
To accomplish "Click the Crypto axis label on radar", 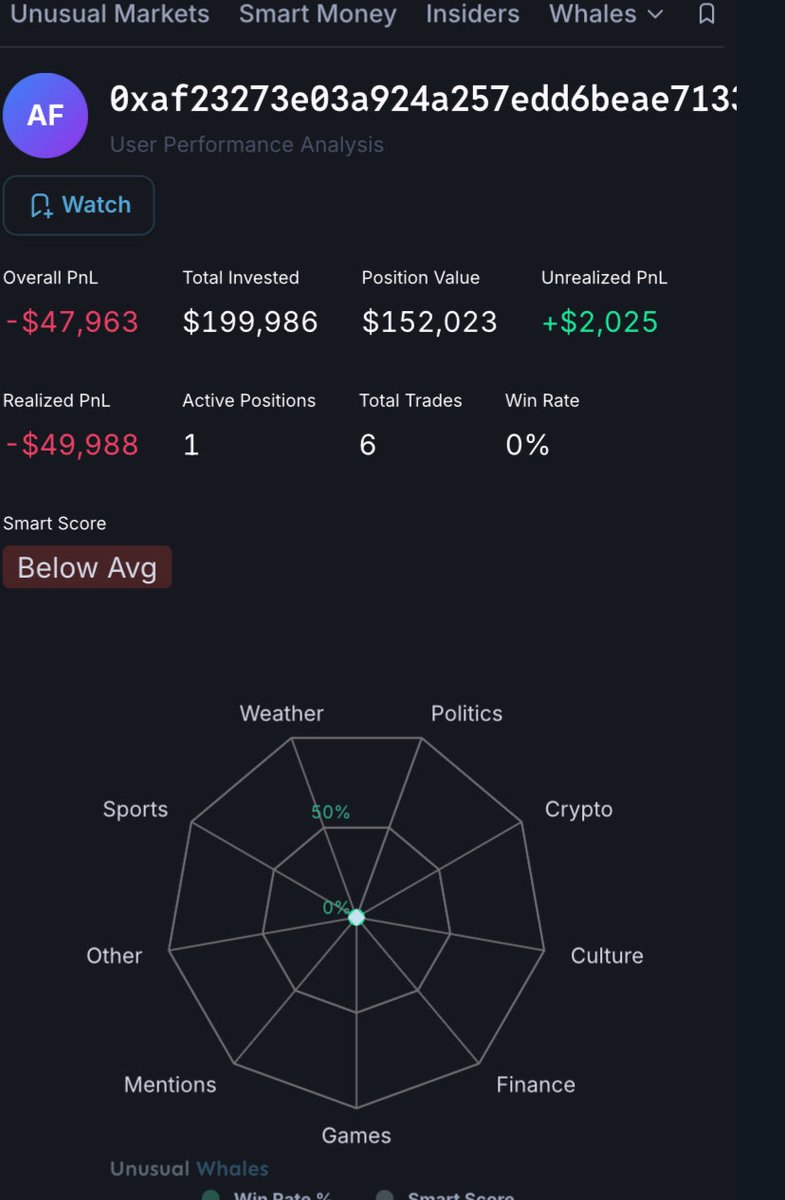I will click(x=578, y=809).
